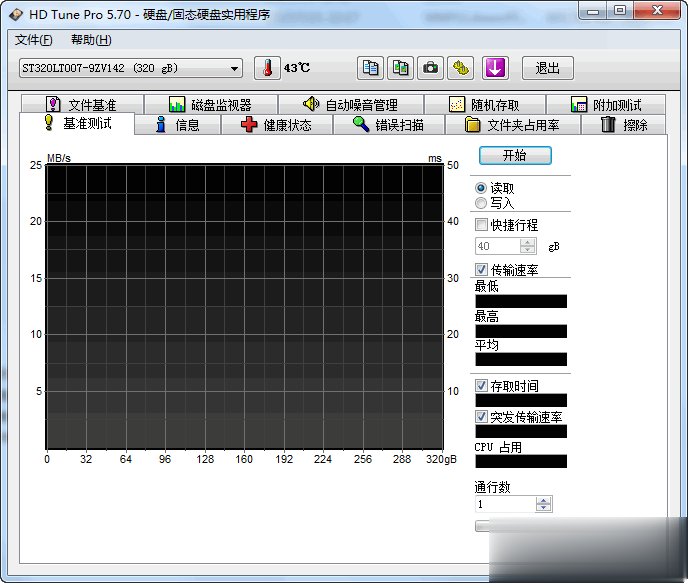This screenshot has width=688, height=583.
Task: Copy screenshot to clipboard toolbar icon
Action: click(400, 68)
